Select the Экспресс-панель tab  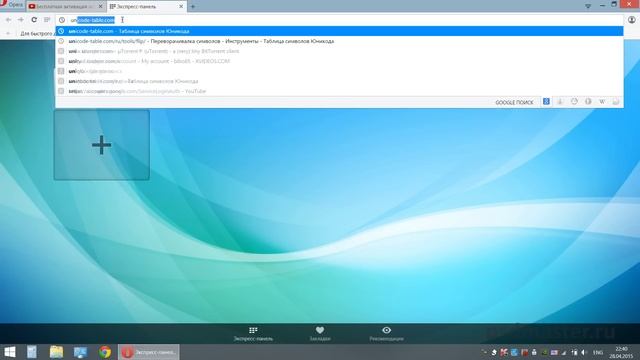[x=143, y=7]
